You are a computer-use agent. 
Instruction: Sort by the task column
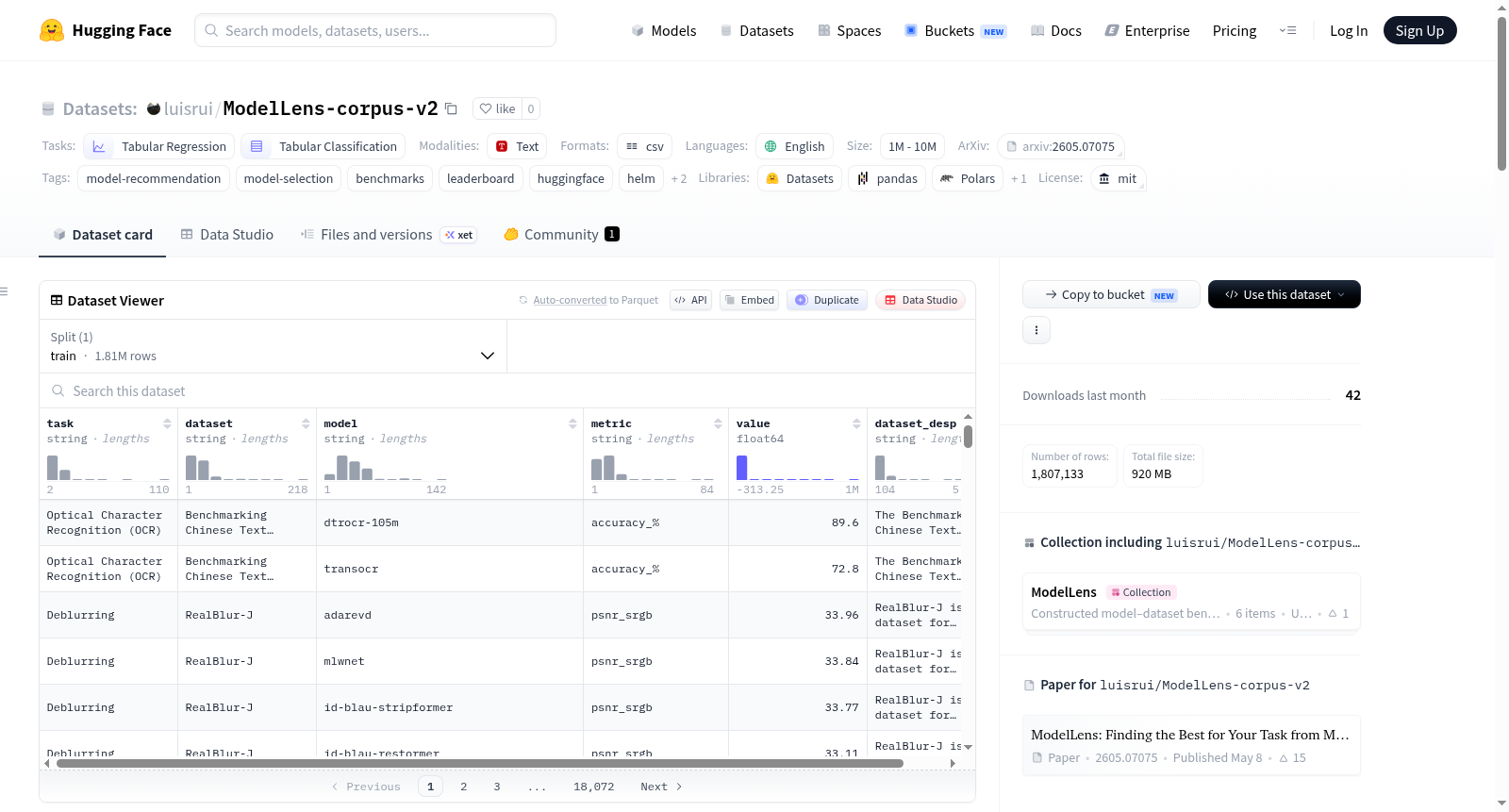(167, 423)
